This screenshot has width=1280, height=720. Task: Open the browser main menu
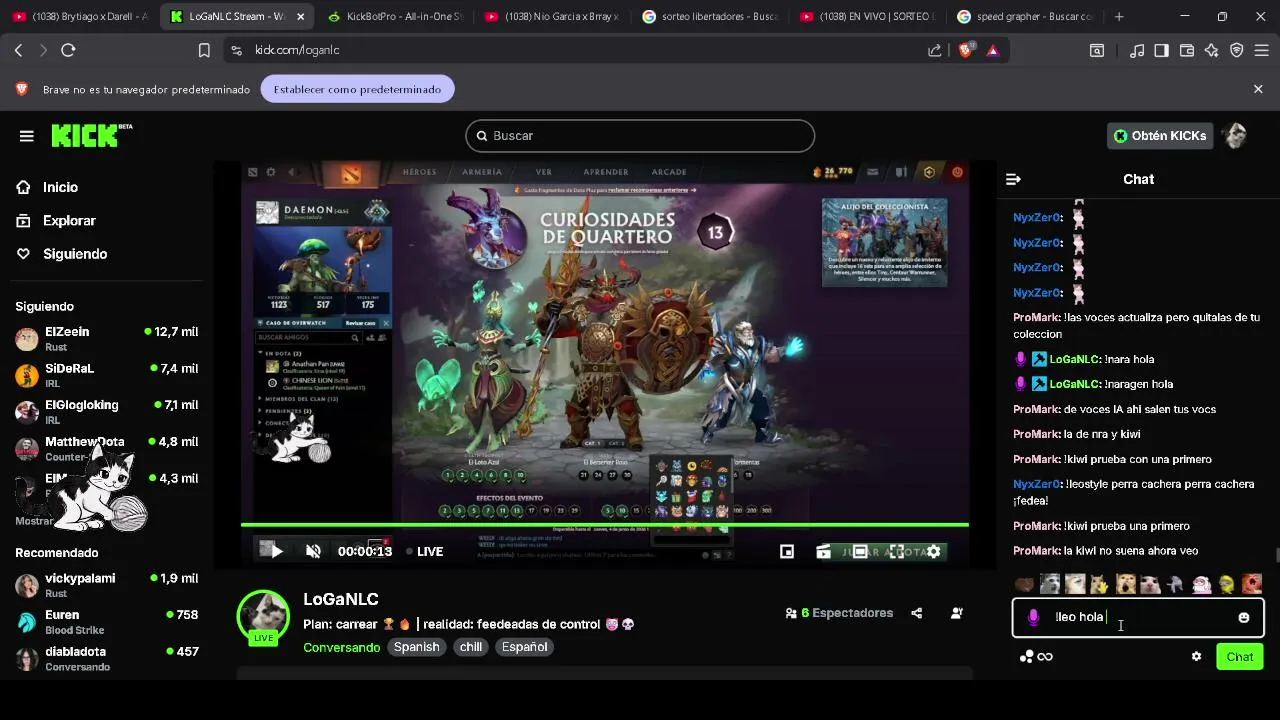pyautogui.click(x=1262, y=50)
